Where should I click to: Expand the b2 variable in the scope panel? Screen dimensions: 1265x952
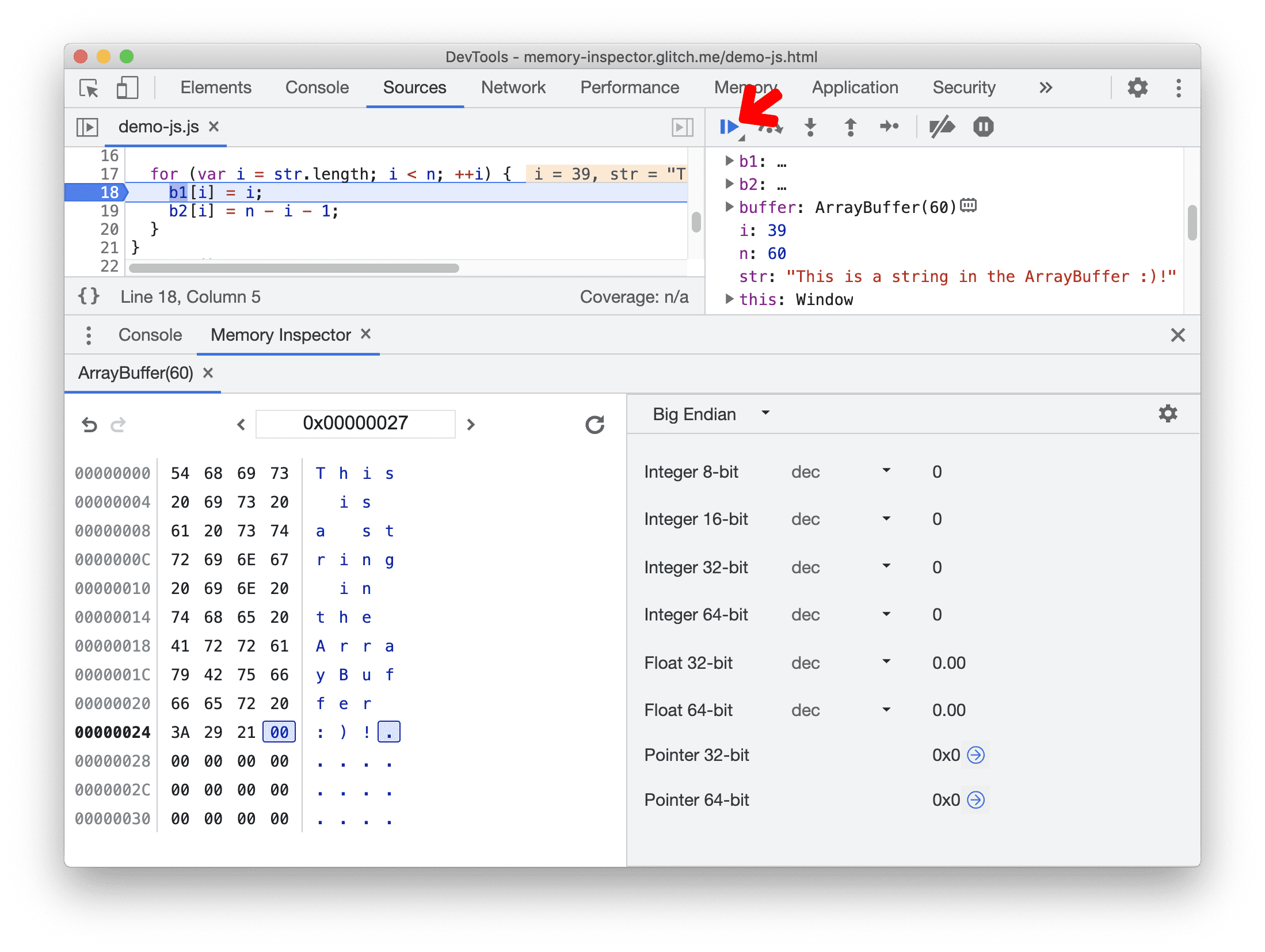pos(728,183)
